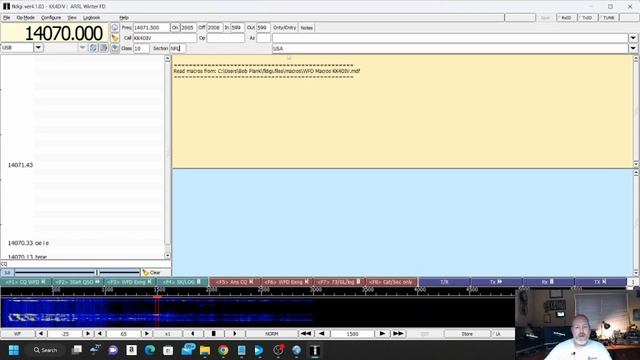Nudge cursor left of 1500 field
The height and width of the screenshot is (360, 640).
(x=322, y=334)
